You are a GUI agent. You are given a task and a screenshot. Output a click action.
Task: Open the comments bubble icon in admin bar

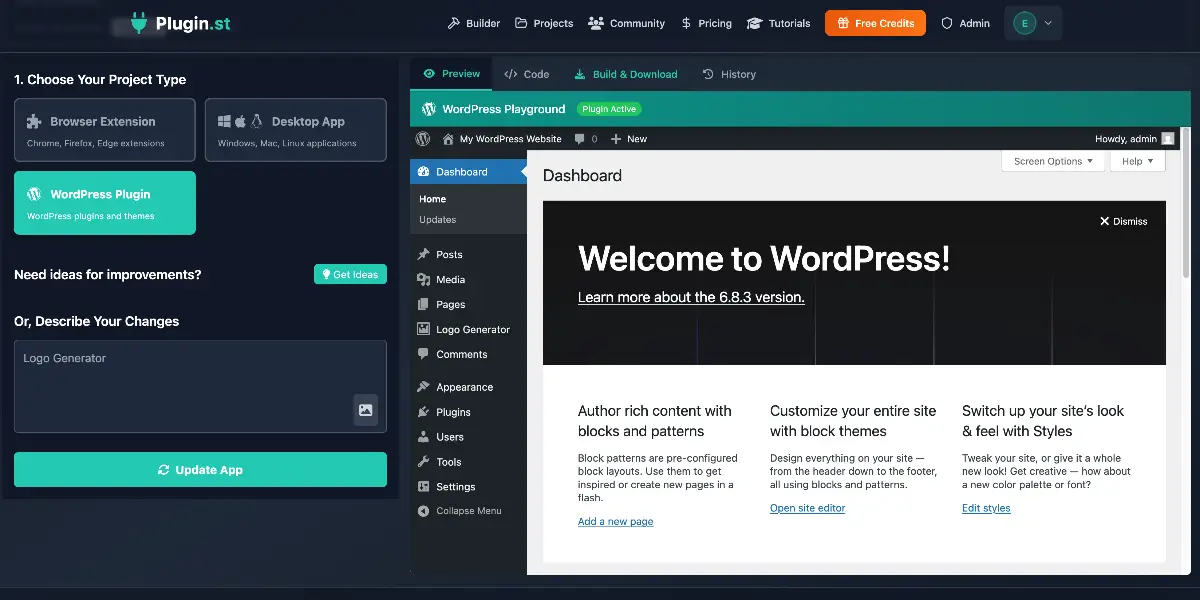580,139
